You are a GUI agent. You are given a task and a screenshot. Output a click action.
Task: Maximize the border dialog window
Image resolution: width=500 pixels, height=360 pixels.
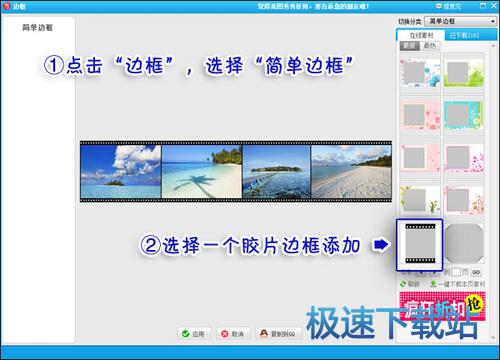pos(482,6)
